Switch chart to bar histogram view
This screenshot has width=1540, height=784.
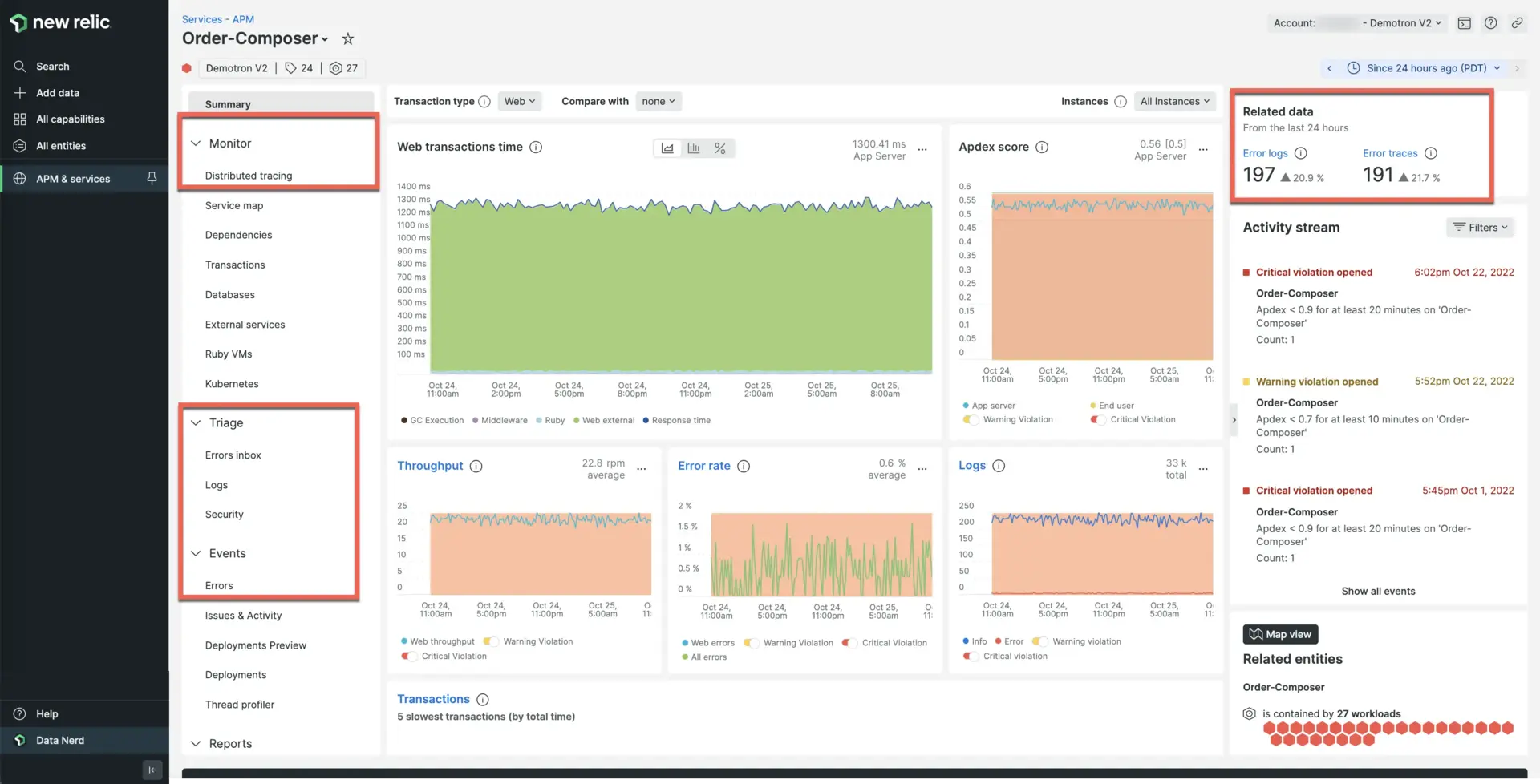coord(694,148)
